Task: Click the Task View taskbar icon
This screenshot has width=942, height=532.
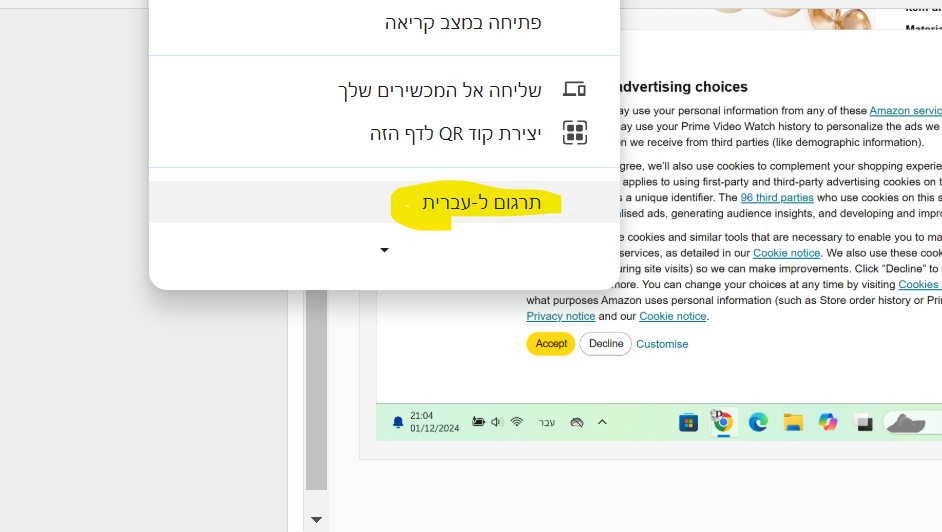Action: (x=863, y=423)
